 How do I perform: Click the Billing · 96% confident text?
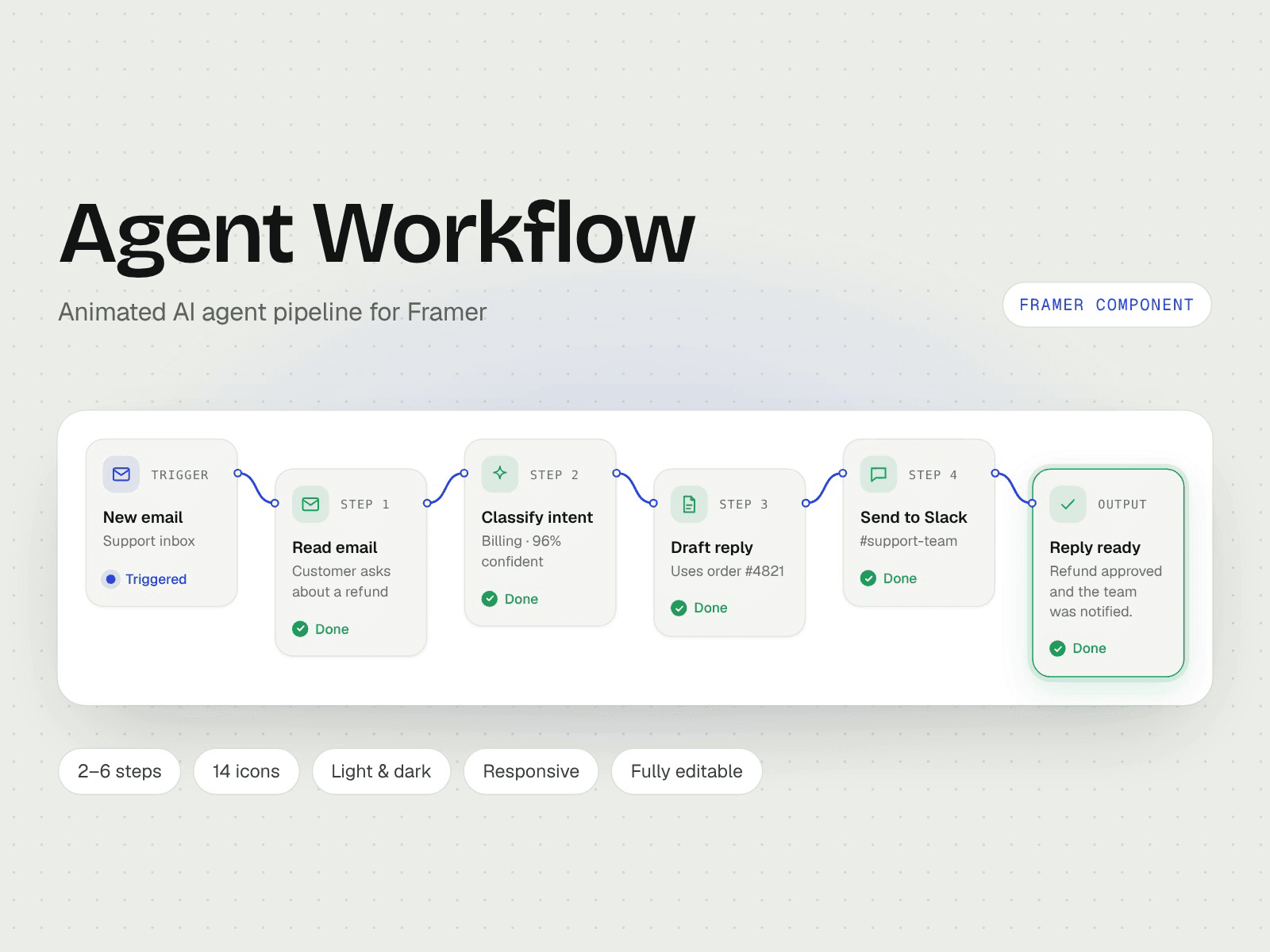[x=521, y=551]
